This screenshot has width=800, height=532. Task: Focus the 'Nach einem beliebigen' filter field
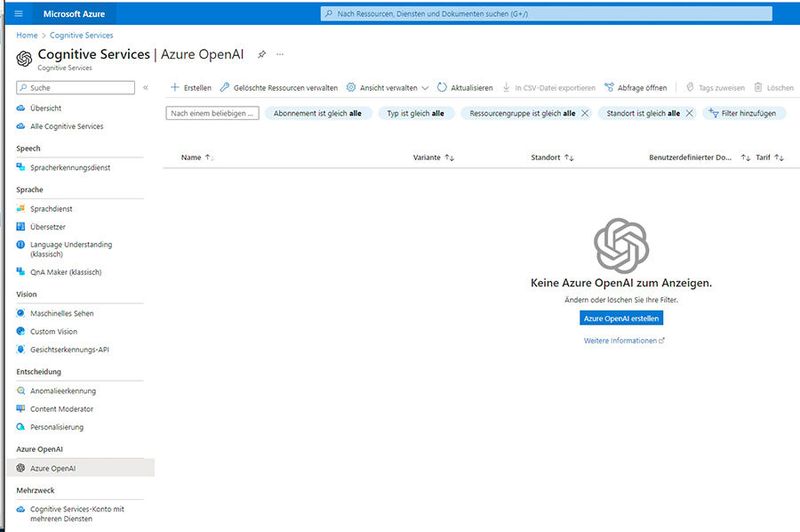(212, 113)
